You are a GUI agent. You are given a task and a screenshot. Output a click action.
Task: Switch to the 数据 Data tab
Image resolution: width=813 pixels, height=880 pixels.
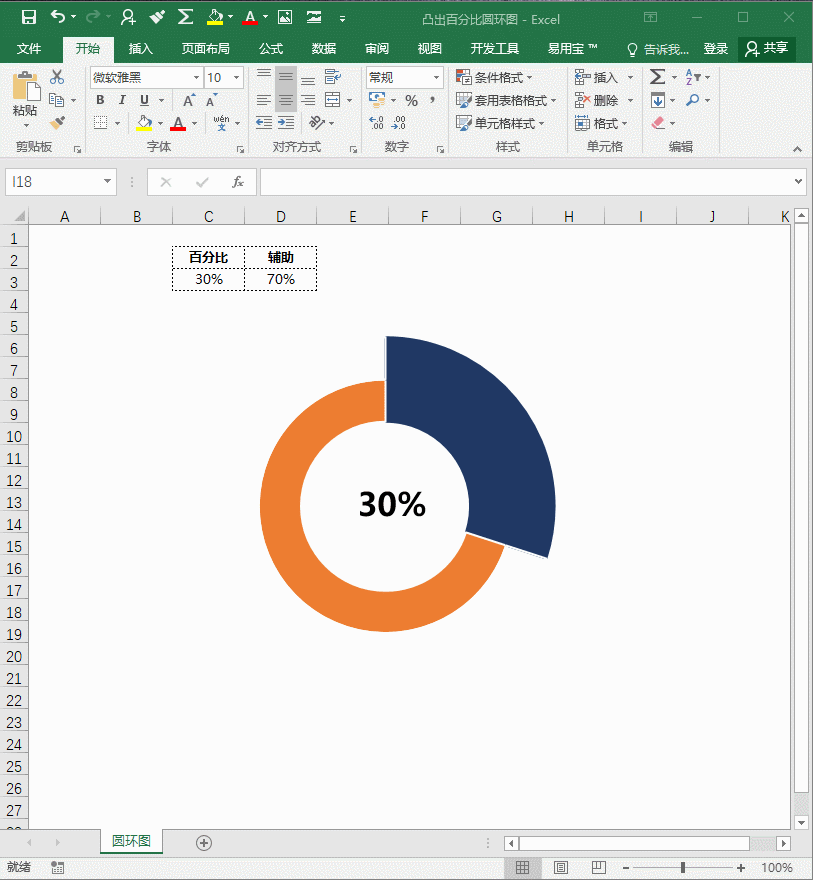[x=324, y=49]
